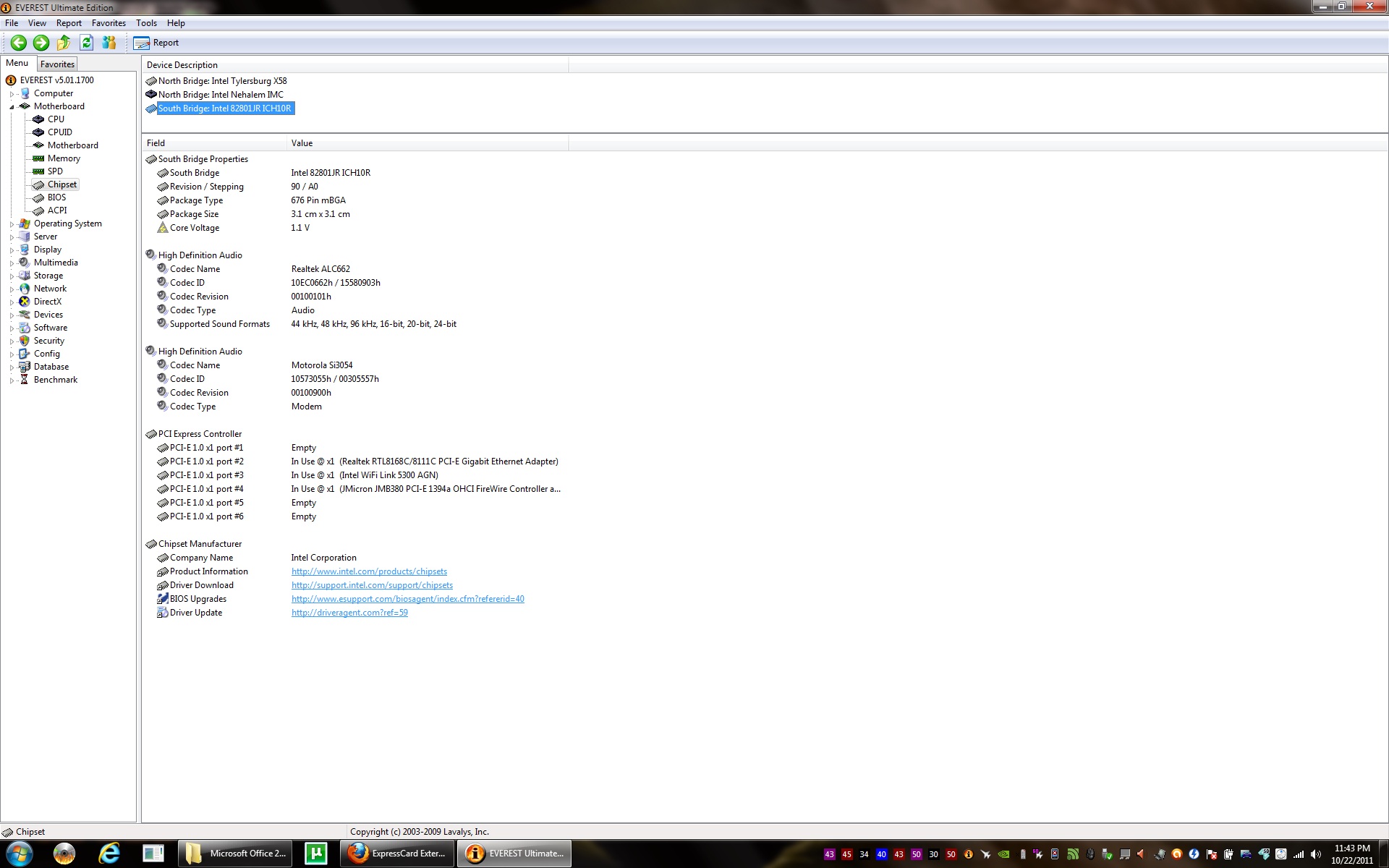
Task: Expand the Server tree node
Action: [x=12, y=237]
